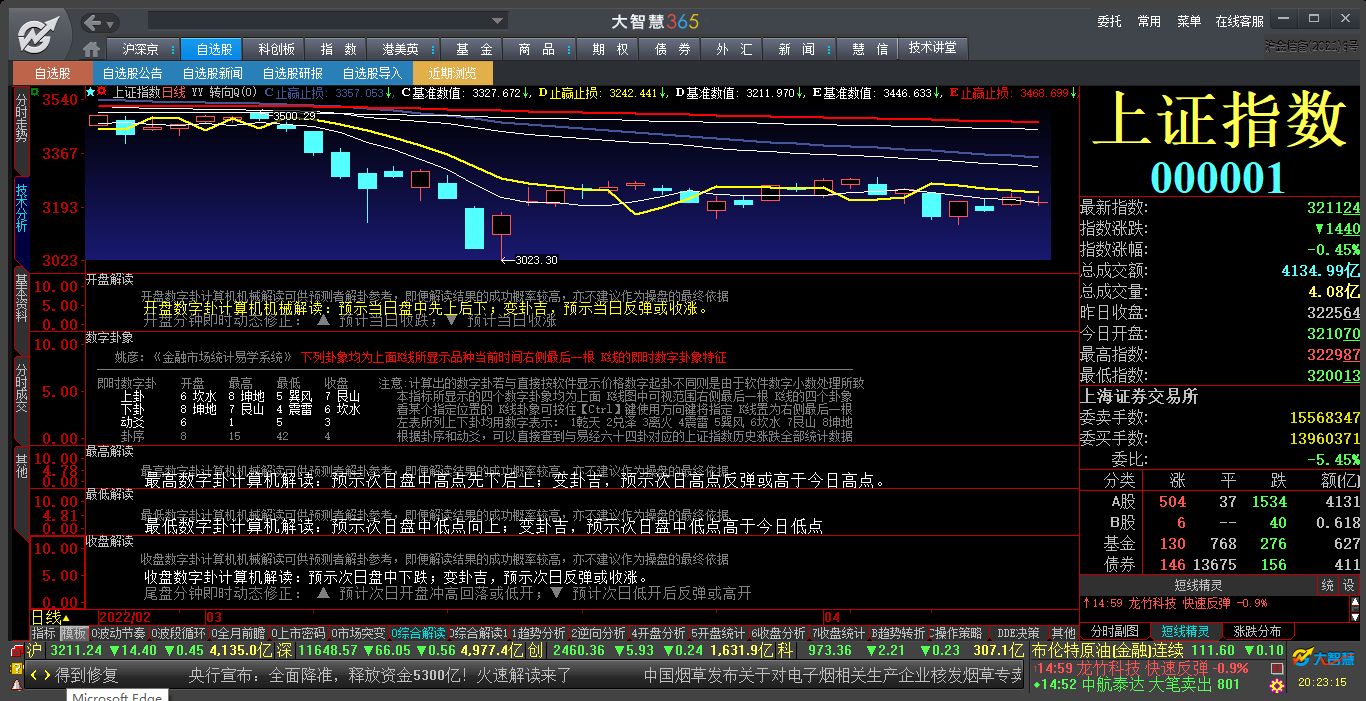This screenshot has height=701, width=1366.
Task: Click 中航泰达 大笔卖出 alert row
Action: 1137,685
